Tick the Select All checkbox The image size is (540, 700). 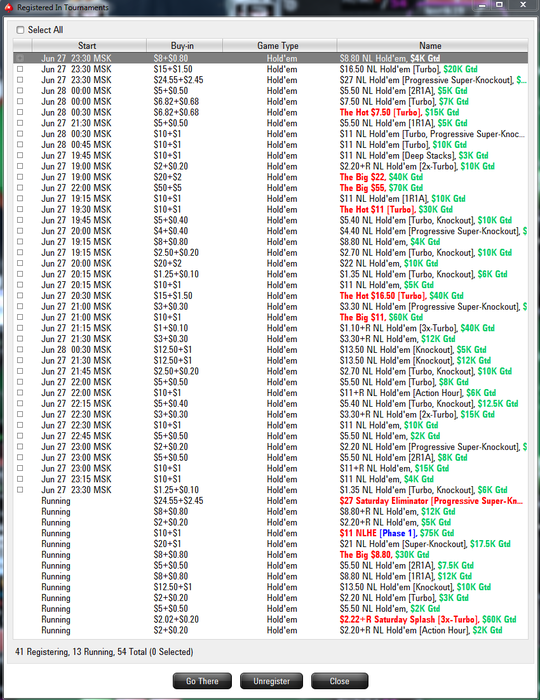coord(20,30)
